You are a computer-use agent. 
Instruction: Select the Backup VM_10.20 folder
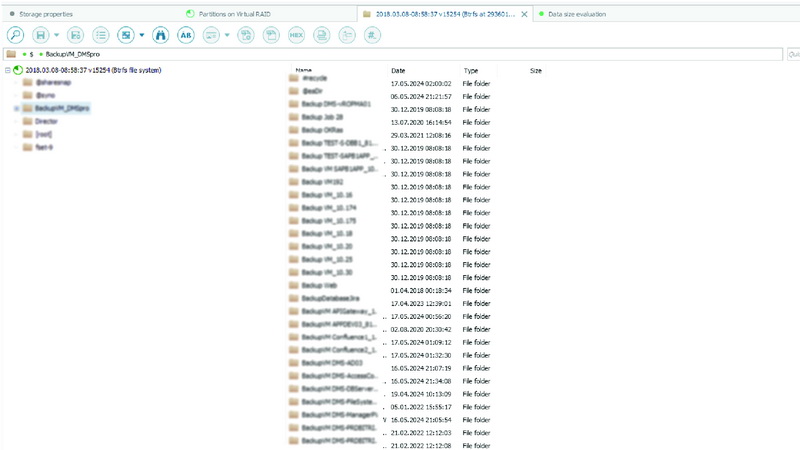click(327, 246)
